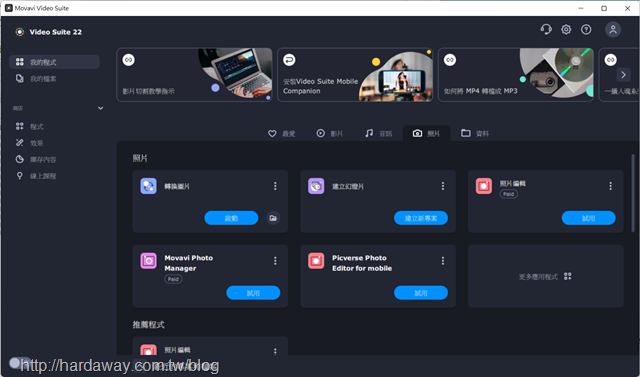Click 試用 for Movavi Photo Manager

click(253, 293)
